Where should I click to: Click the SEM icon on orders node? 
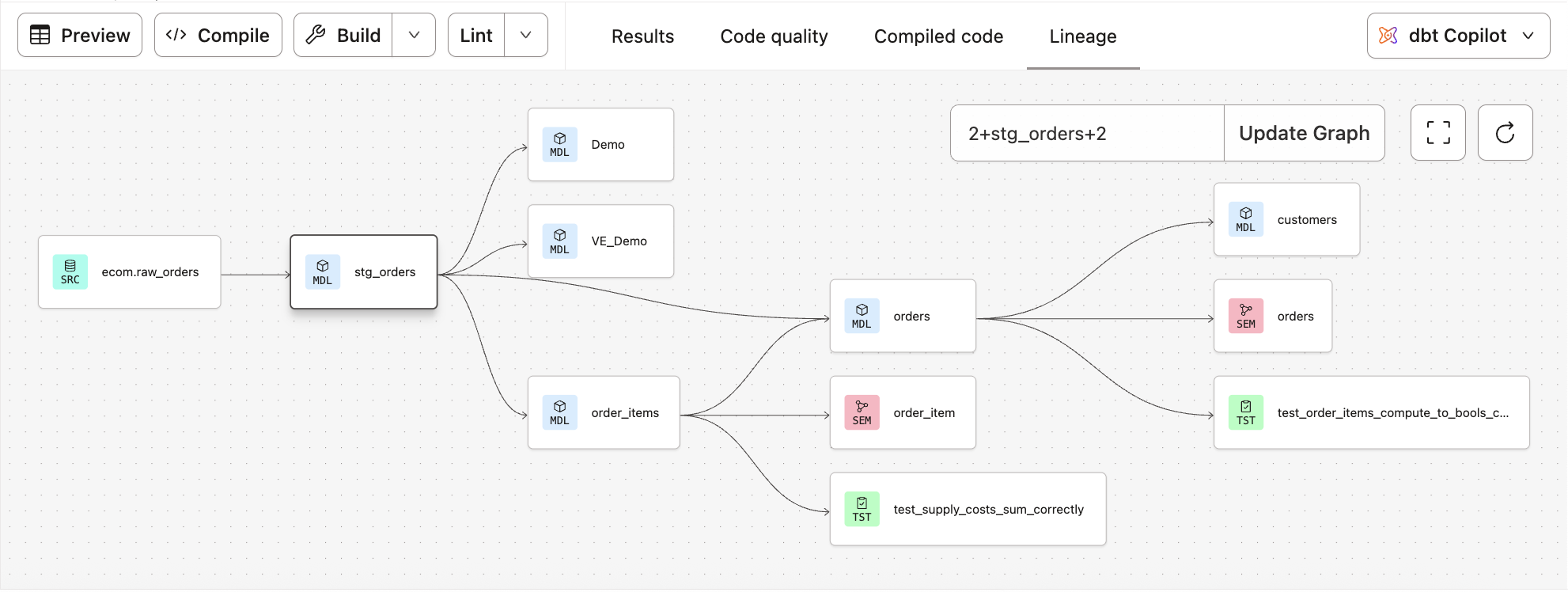[1245, 317]
